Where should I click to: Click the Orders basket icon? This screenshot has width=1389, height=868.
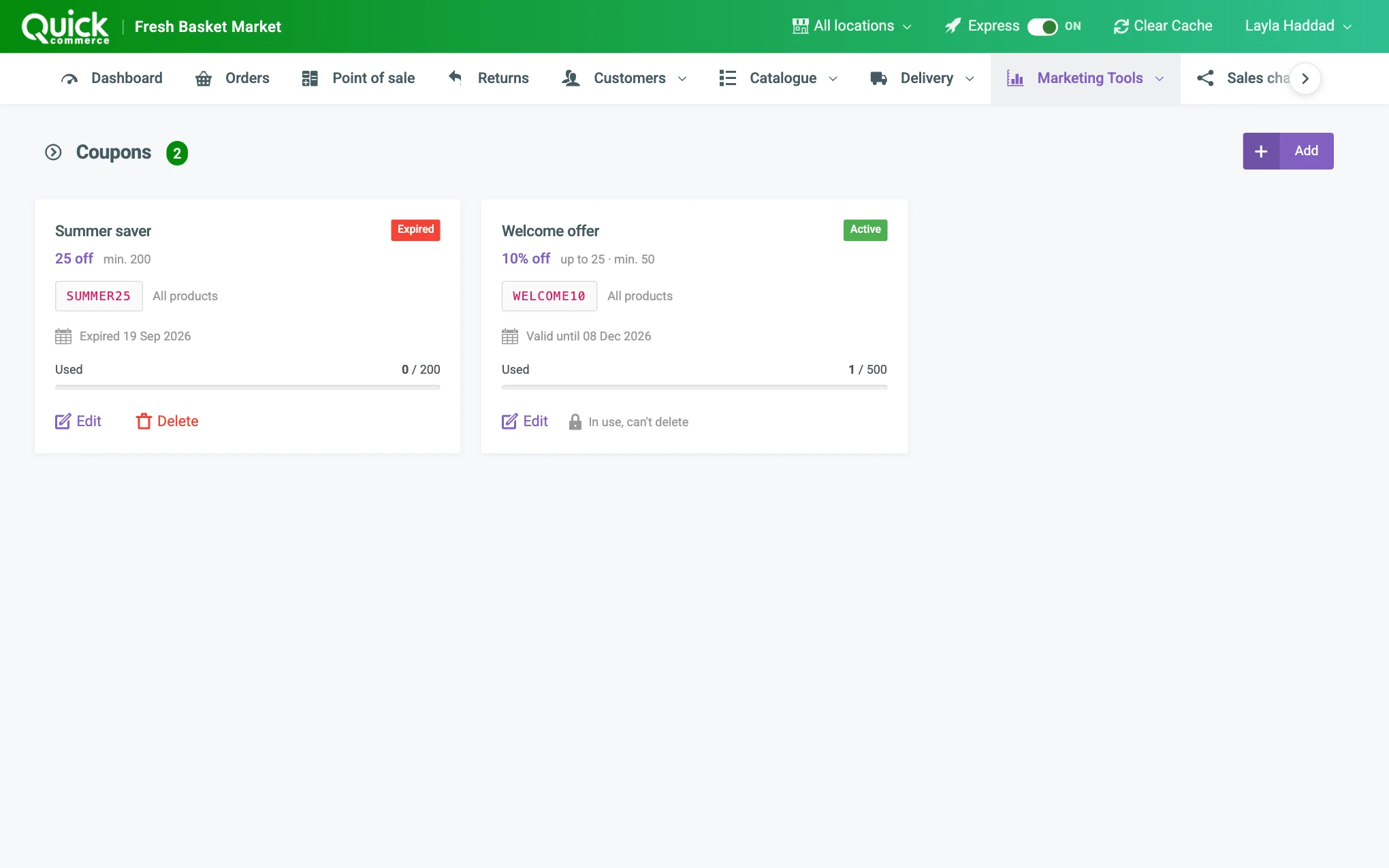pos(203,79)
